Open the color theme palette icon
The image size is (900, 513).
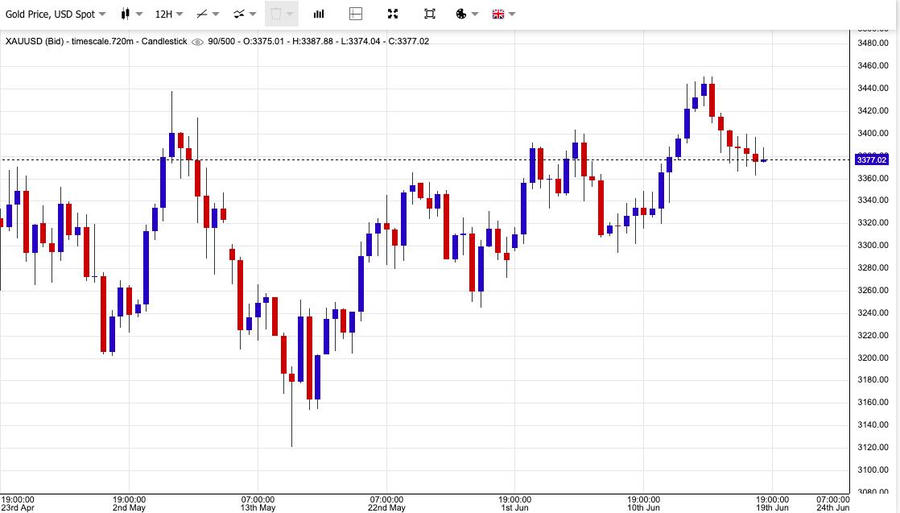[x=461, y=14]
